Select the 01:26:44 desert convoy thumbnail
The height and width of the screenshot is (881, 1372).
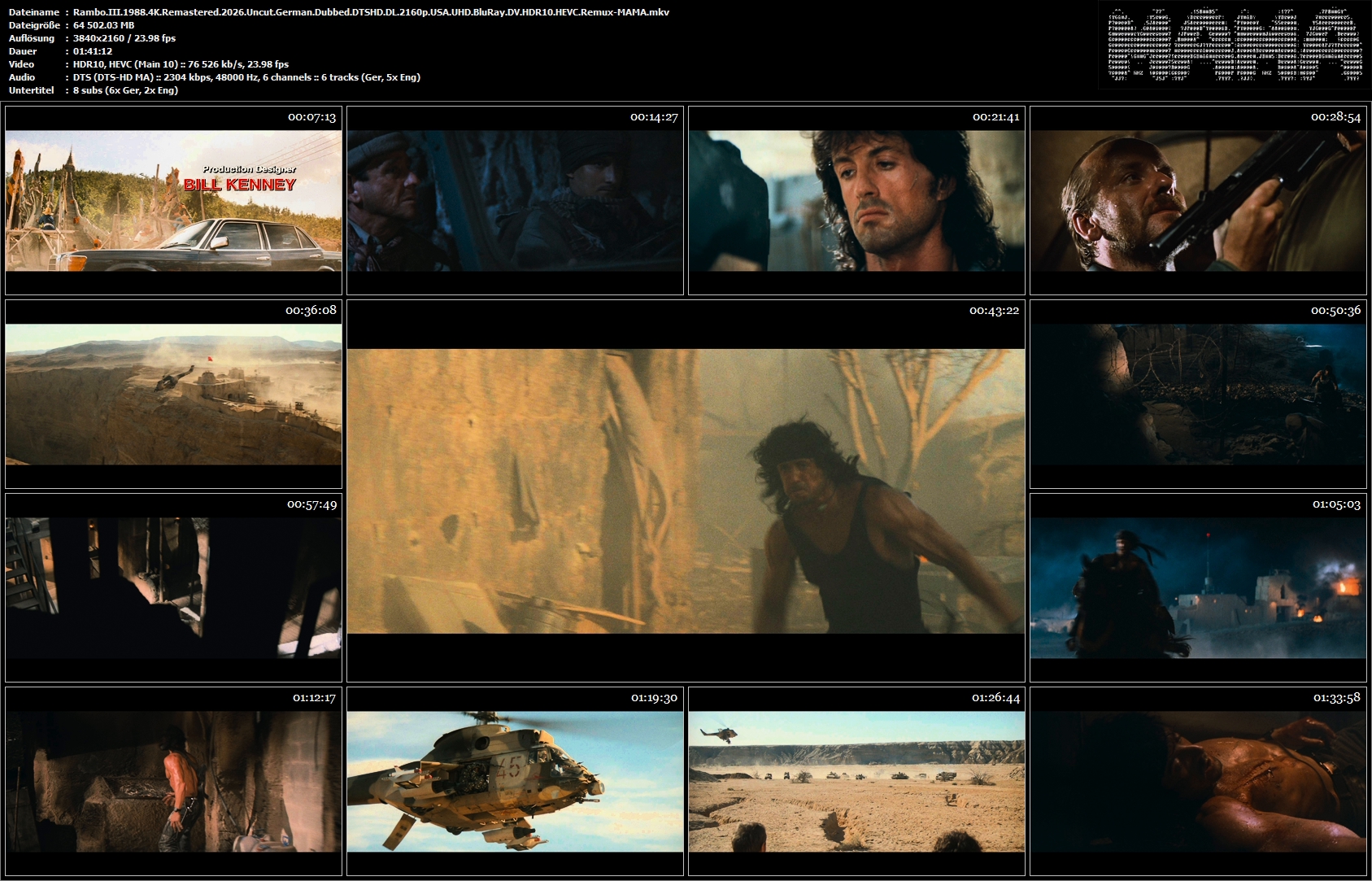point(856,781)
